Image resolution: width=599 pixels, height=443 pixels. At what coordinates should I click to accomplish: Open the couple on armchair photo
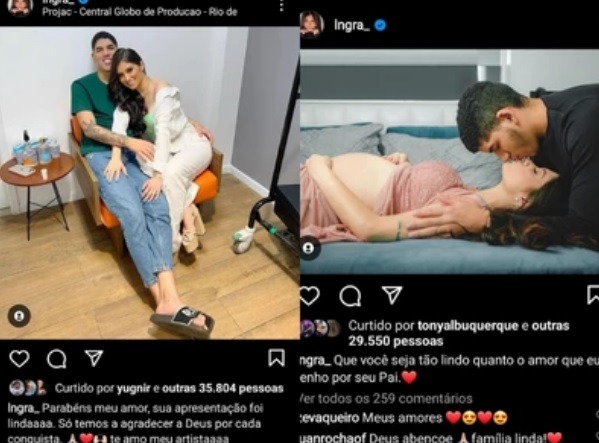click(x=150, y=183)
